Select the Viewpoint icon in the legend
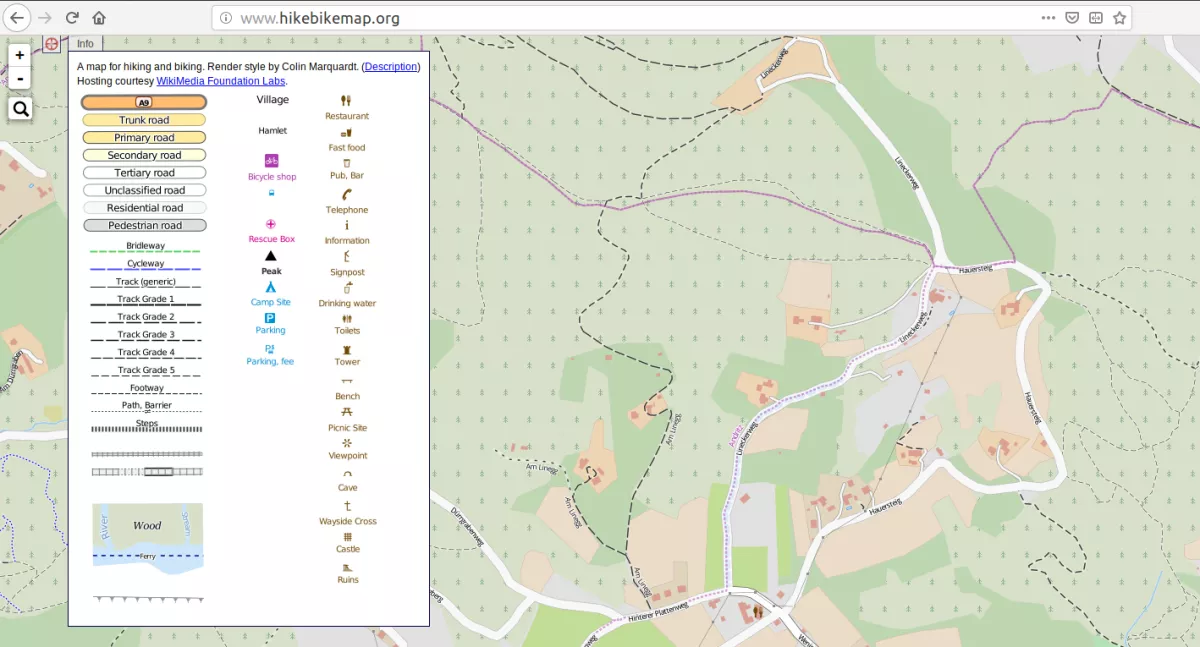Screen dimensions: 1200x647 [346, 441]
